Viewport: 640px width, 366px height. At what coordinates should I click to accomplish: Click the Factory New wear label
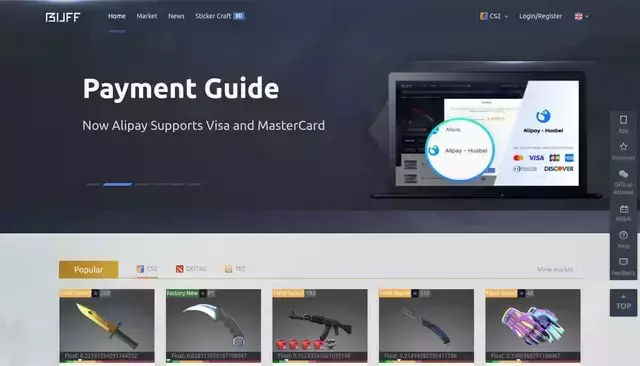tap(182, 293)
